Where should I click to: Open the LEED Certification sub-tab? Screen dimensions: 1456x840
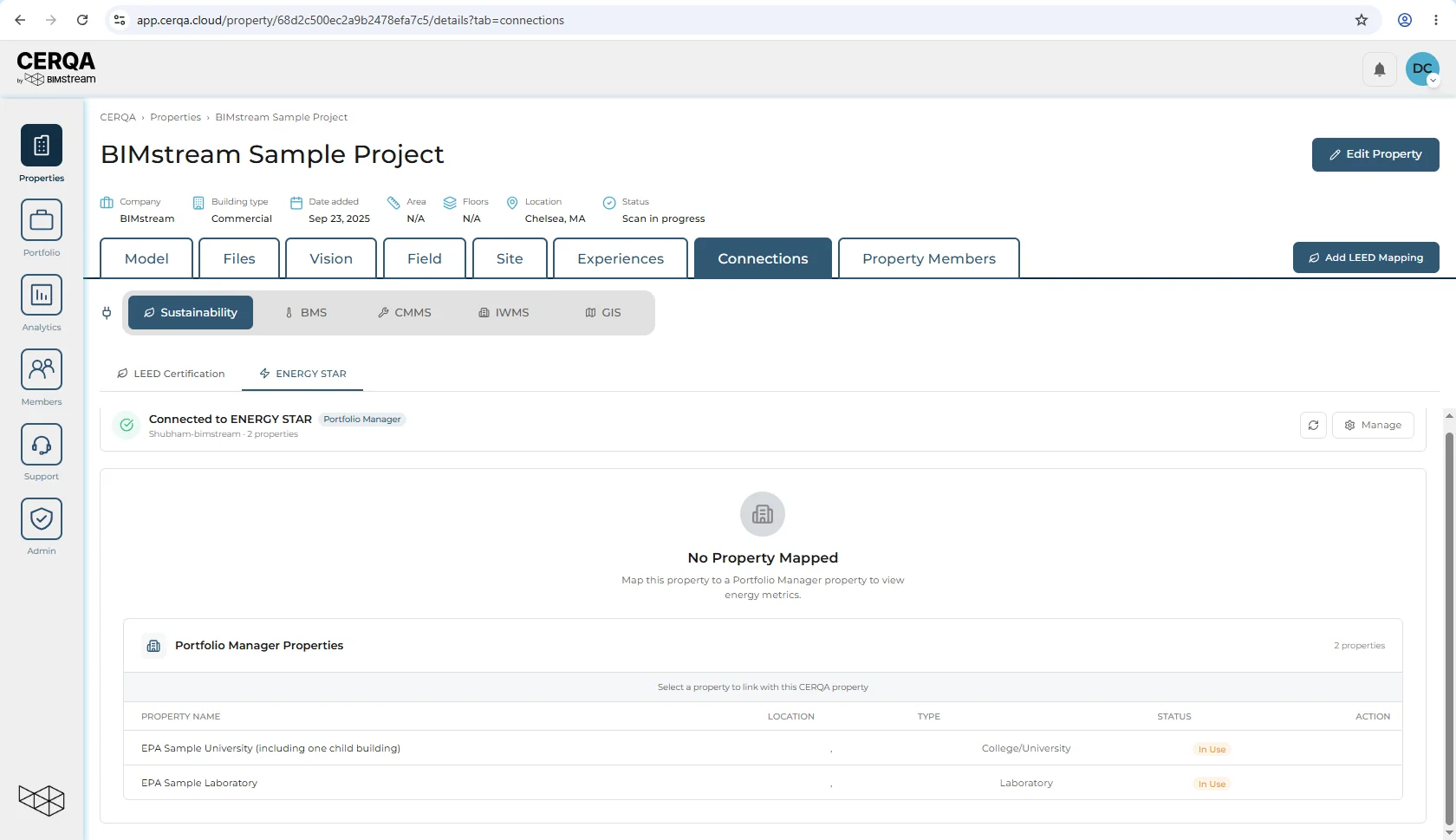[171, 374]
